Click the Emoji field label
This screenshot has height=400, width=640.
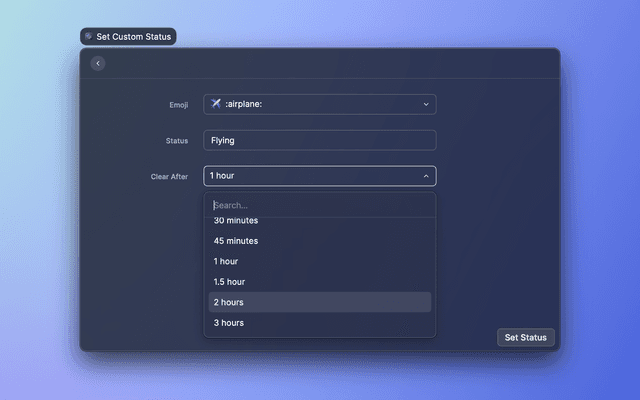[x=178, y=105]
